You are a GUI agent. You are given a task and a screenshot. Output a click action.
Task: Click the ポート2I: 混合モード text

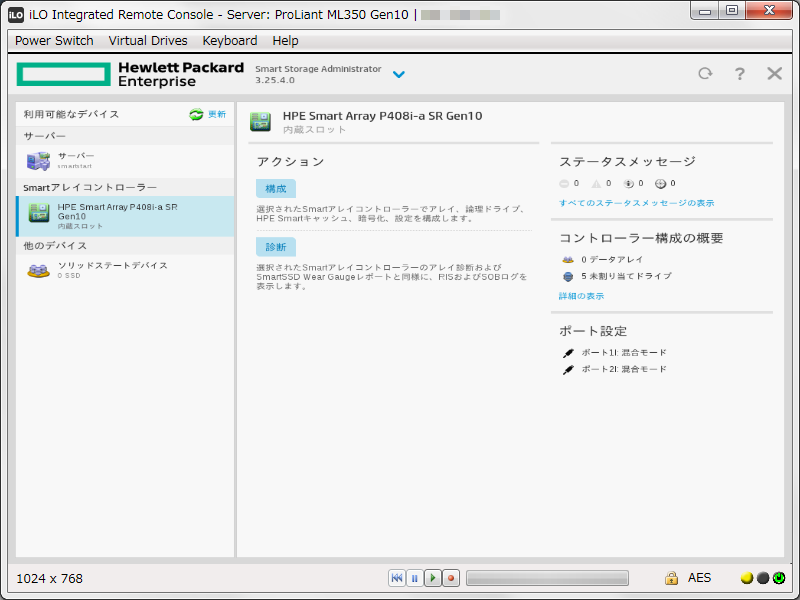(624, 369)
